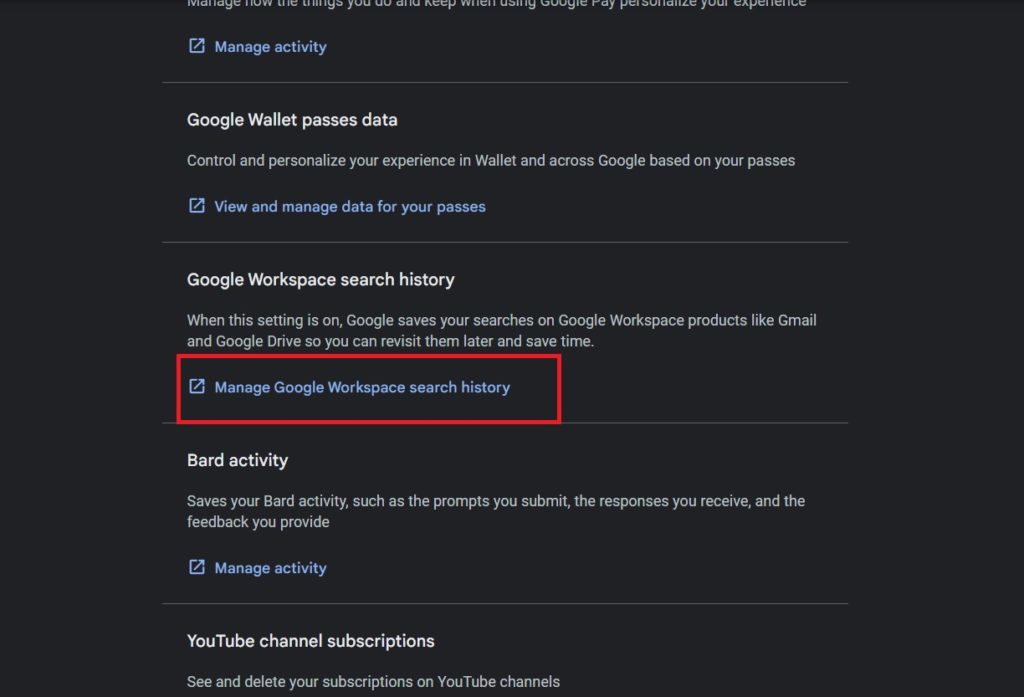Click the YouTube subscriptions description text
Viewport: 1024px width, 697px height.
tap(373, 681)
